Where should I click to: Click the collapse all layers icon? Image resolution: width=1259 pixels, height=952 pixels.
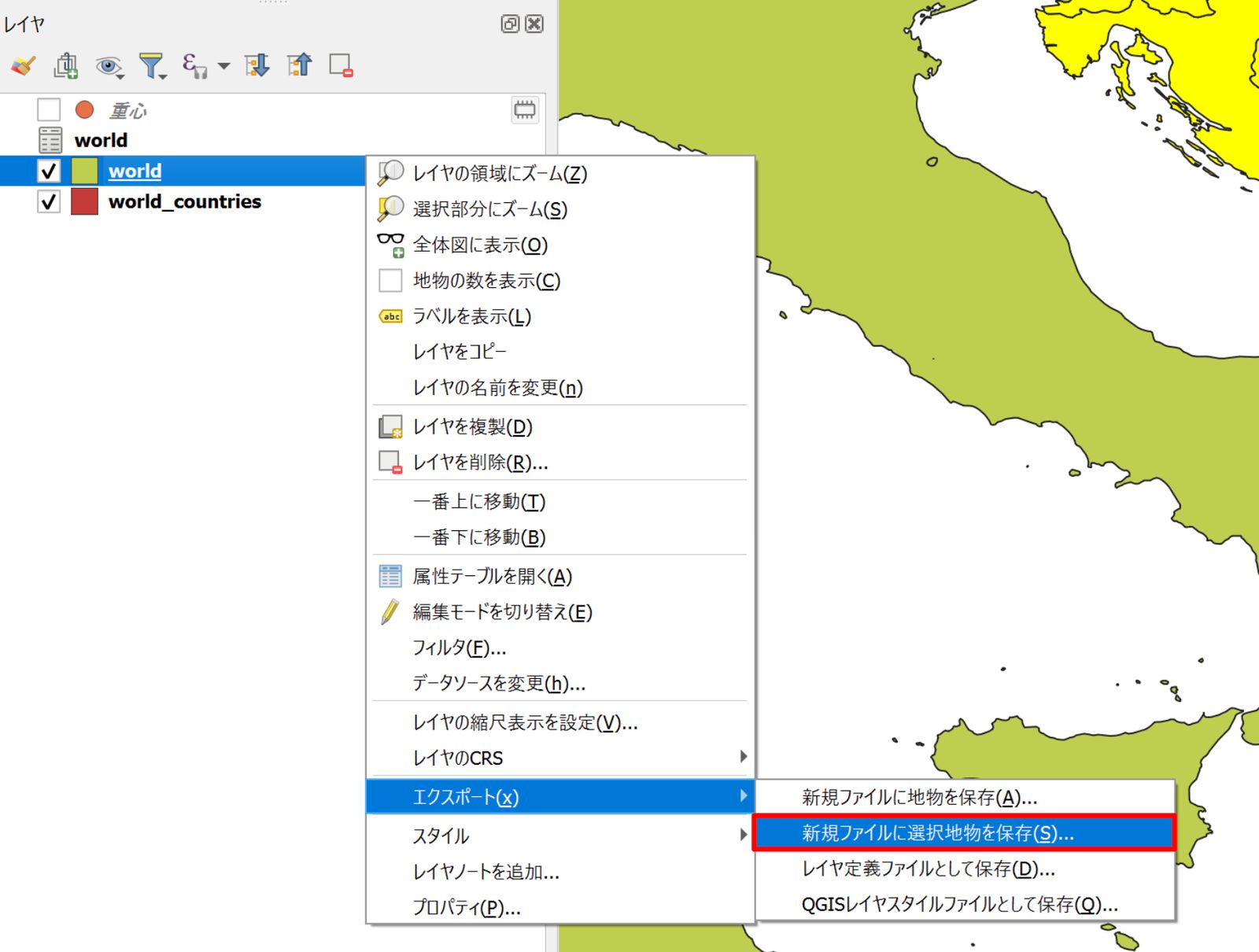coord(300,65)
